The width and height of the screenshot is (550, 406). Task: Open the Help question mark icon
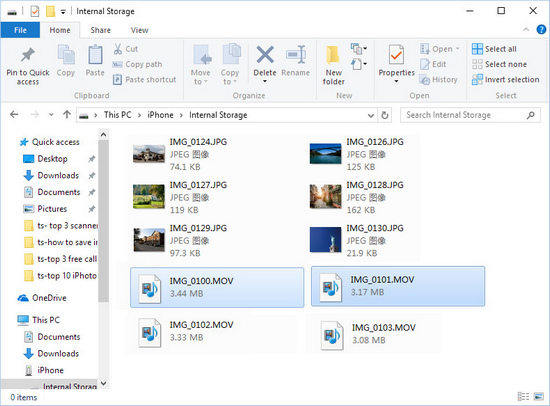[541, 30]
